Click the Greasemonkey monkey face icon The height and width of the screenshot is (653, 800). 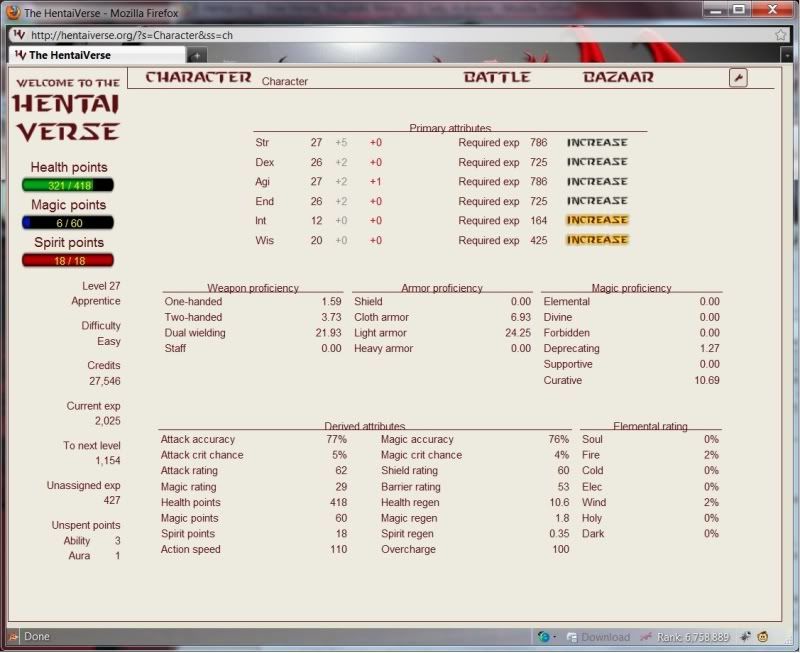[x=763, y=637]
